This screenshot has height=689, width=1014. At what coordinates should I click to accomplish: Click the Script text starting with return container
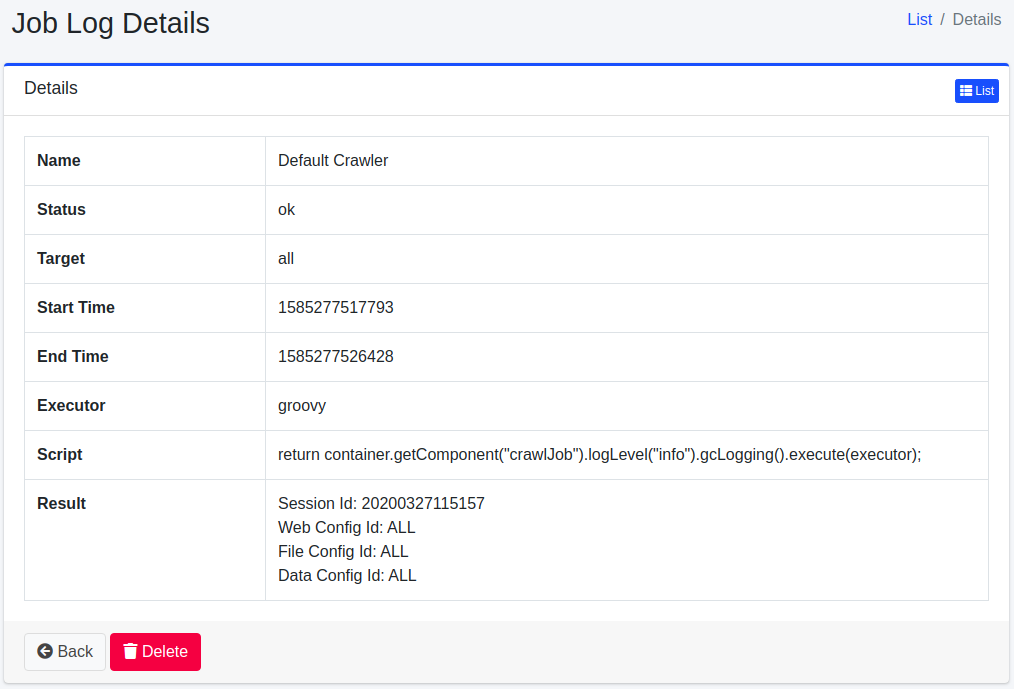599,455
